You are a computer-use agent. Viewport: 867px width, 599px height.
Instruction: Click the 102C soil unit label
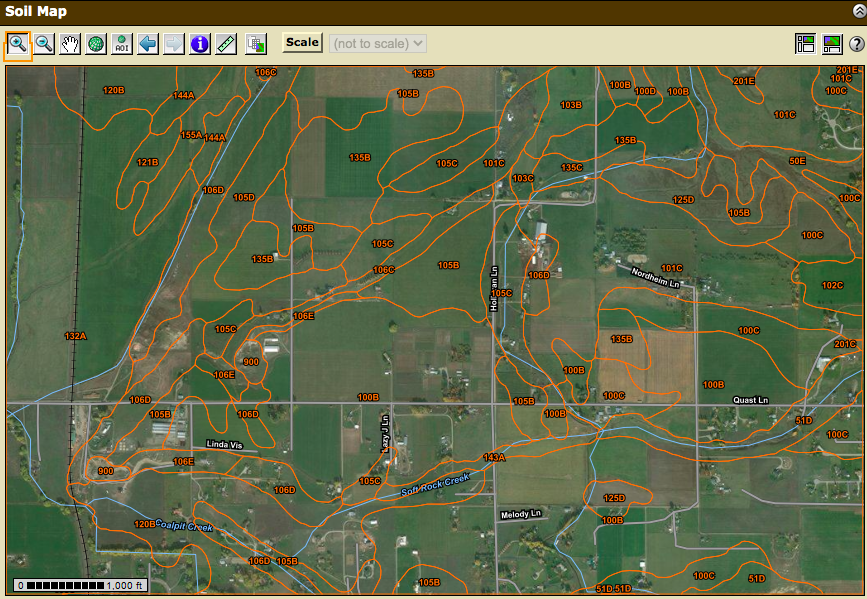832,285
